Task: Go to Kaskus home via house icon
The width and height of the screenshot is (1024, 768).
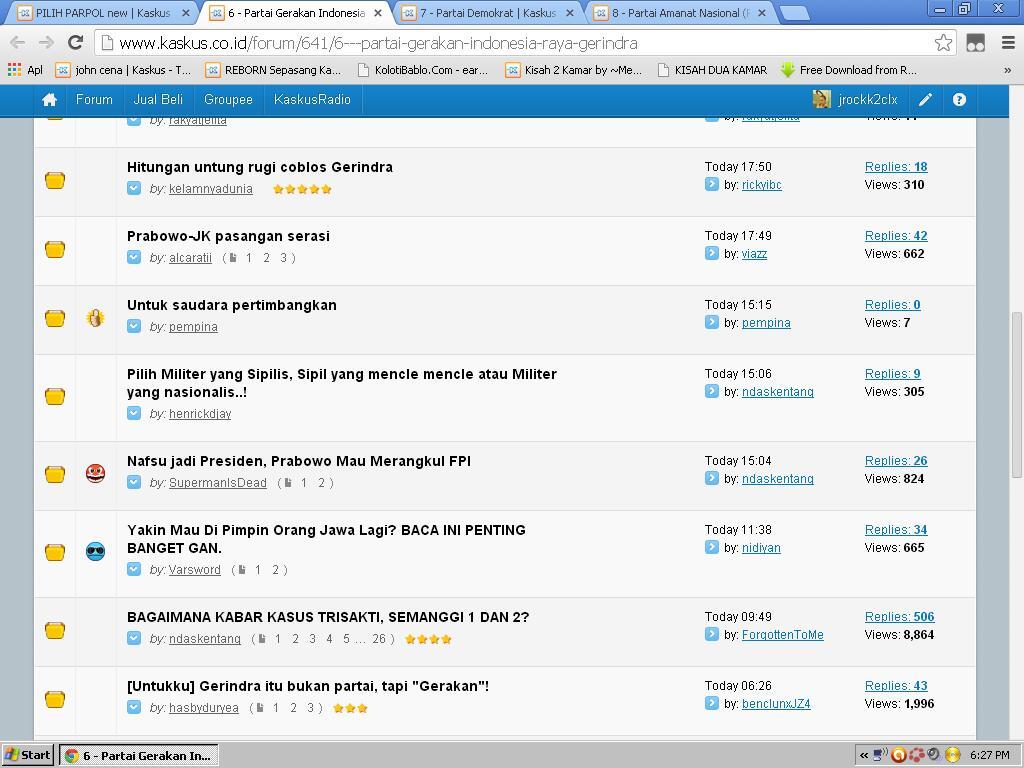Action: pos(49,99)
